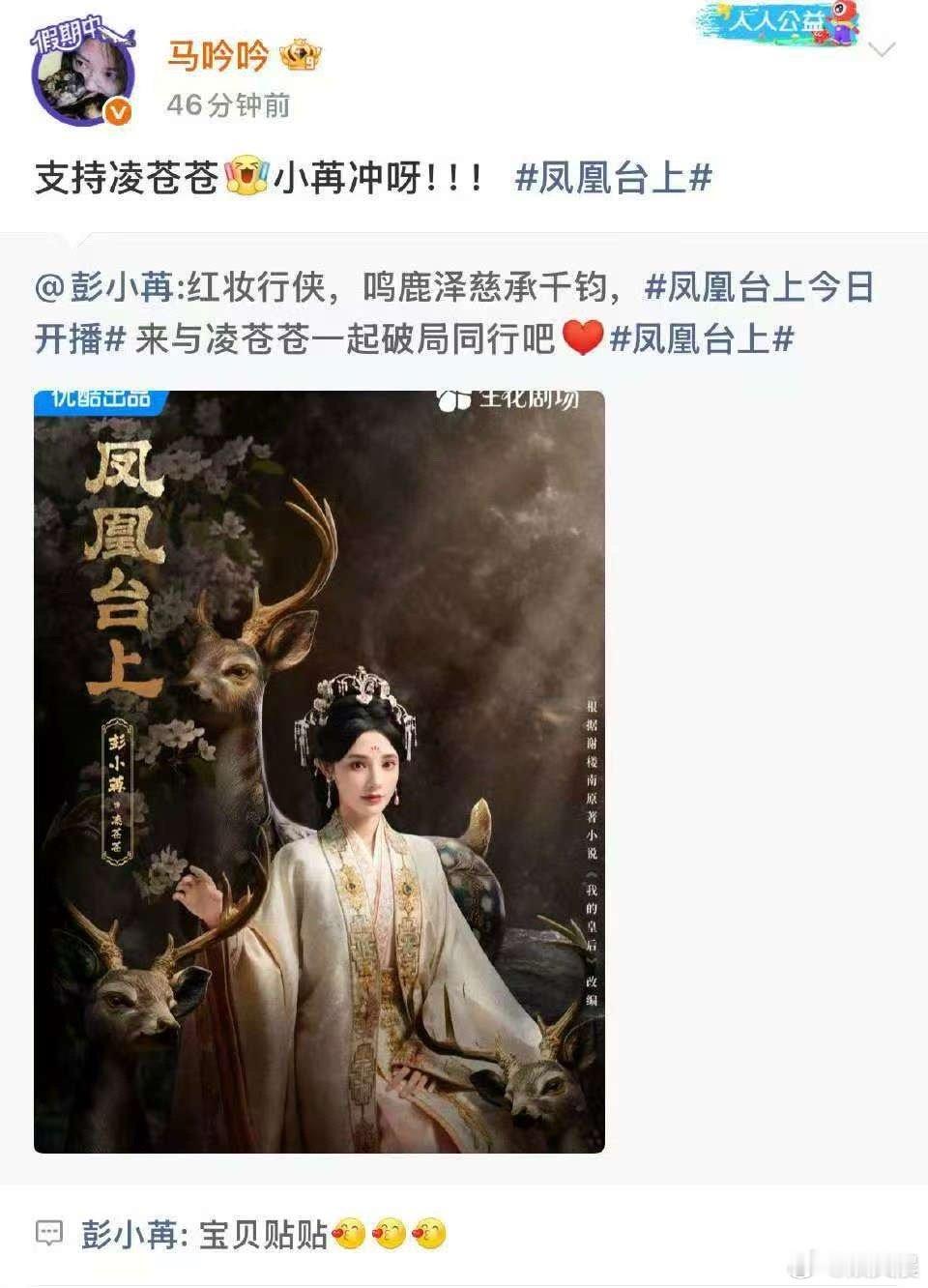Tap the last kissing emoji in comment
Screen dimensions: 928x1288
pos(429,1234)
